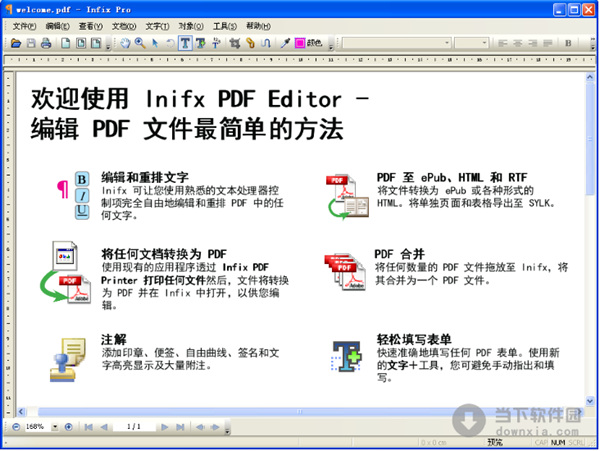Navigate back to previous view

pos(200,427)
